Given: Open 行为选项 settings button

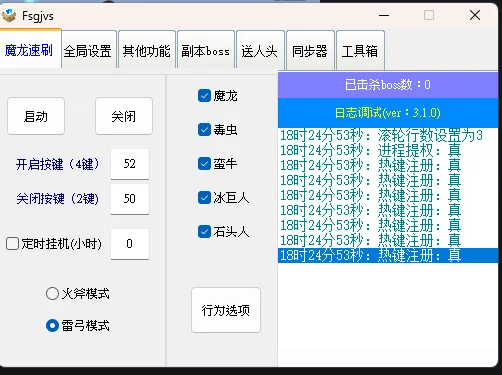Looking at the screenshot, I should (226, 310).
